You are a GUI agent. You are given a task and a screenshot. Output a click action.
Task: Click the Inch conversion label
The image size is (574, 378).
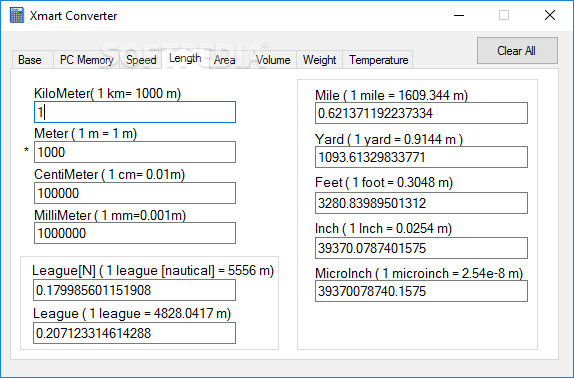(x=384, y=229)
